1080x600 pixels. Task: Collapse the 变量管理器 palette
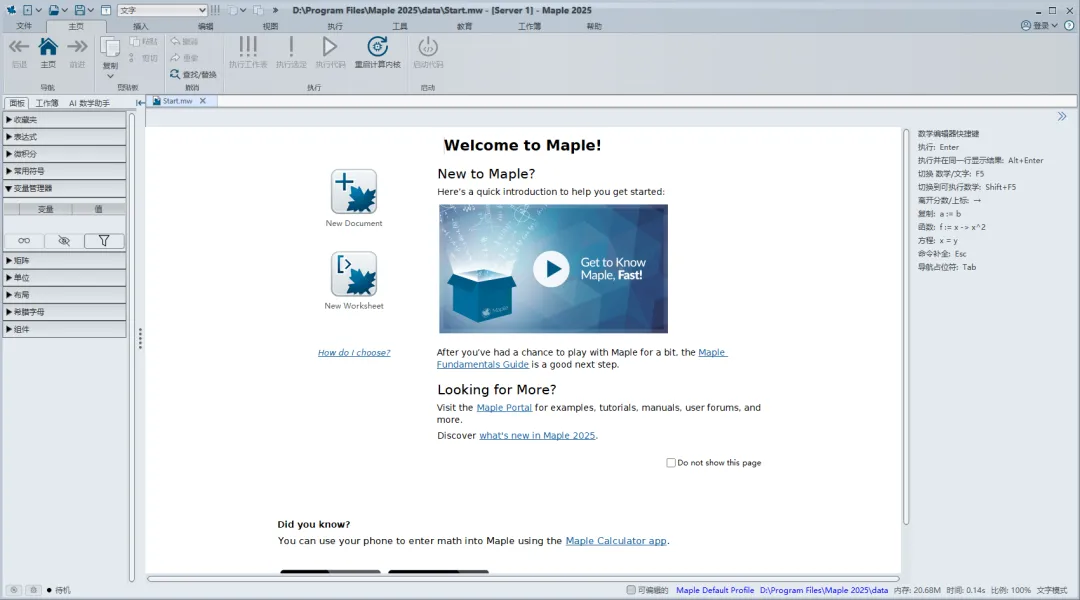point(64,188)
